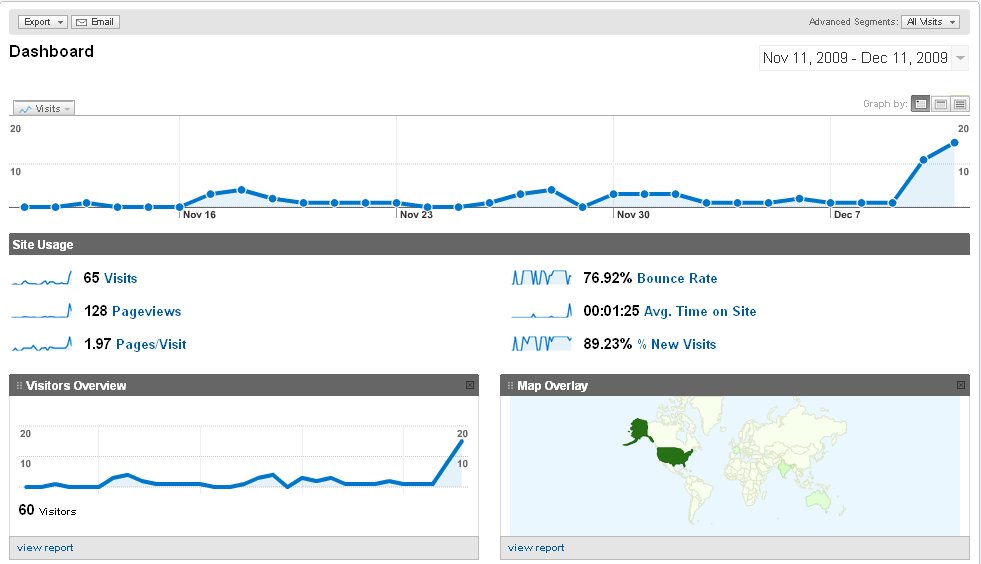981x564 pixels.
Task: Click the Dec 7 graph data point
Action: click(x=830, y=203)
